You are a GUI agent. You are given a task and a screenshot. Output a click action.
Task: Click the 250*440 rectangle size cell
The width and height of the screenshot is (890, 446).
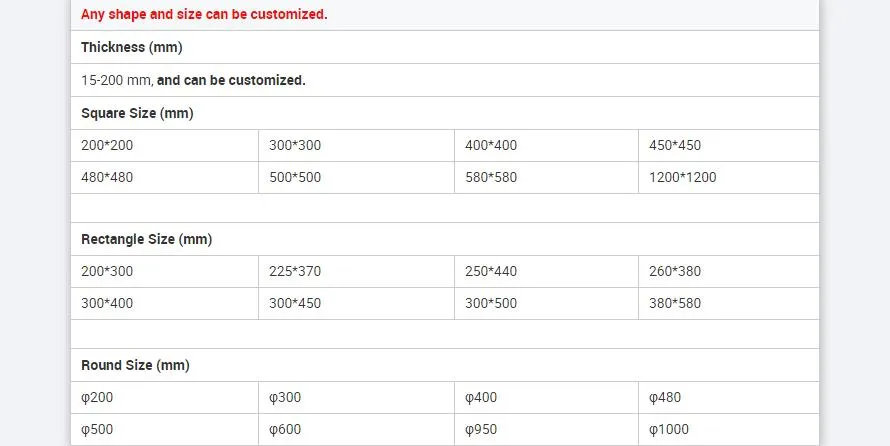(491, 271)
